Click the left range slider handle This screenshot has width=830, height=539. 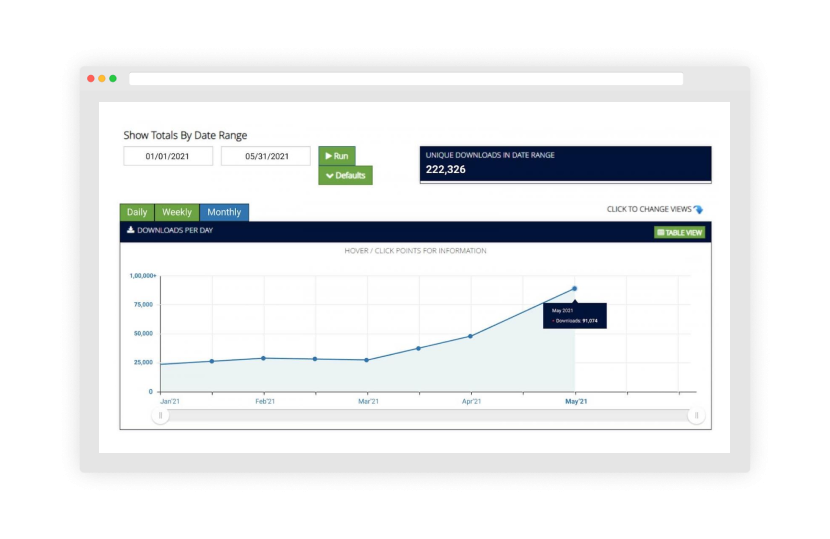(160, 416)
